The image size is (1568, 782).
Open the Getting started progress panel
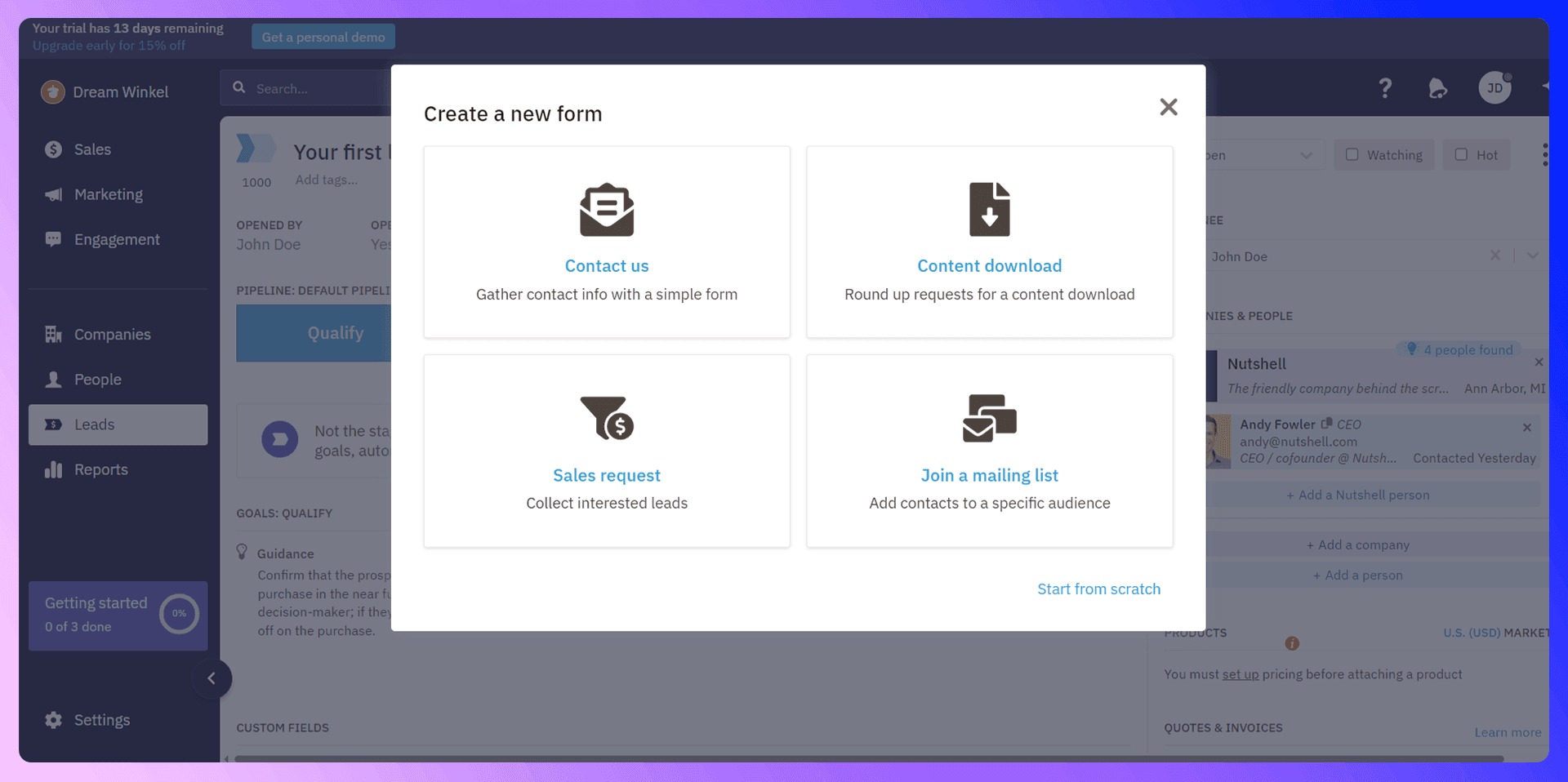(118, 615)
